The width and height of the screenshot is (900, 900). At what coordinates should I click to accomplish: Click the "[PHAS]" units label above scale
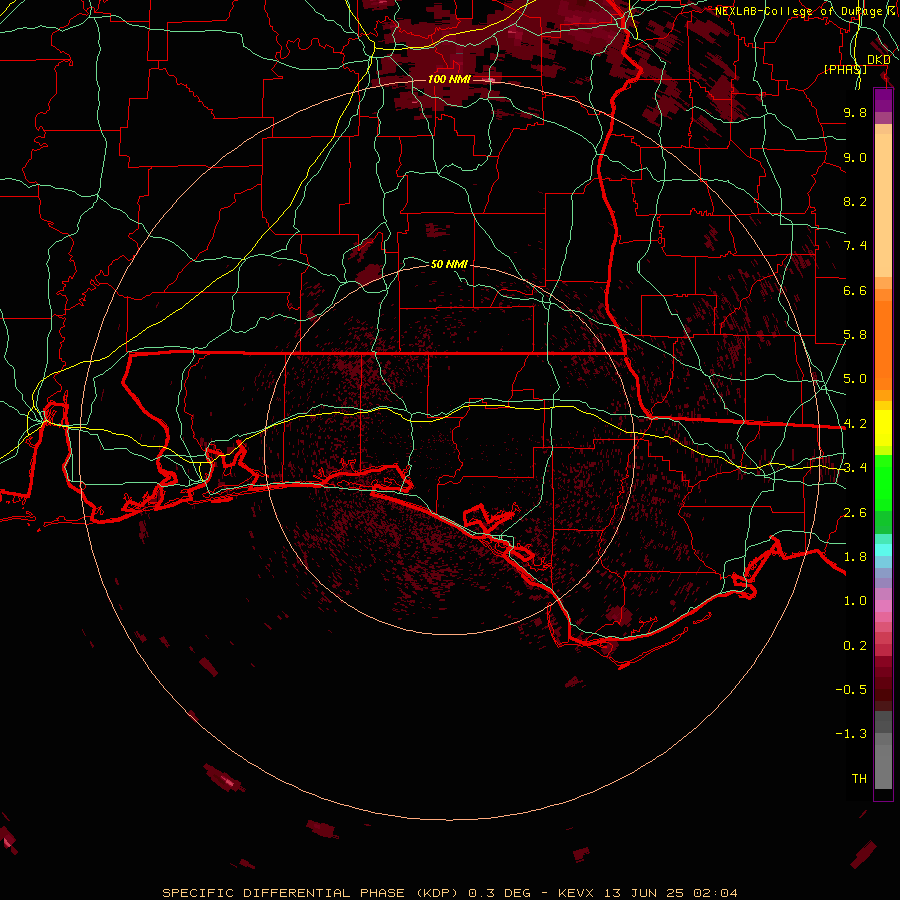point(845,69)
